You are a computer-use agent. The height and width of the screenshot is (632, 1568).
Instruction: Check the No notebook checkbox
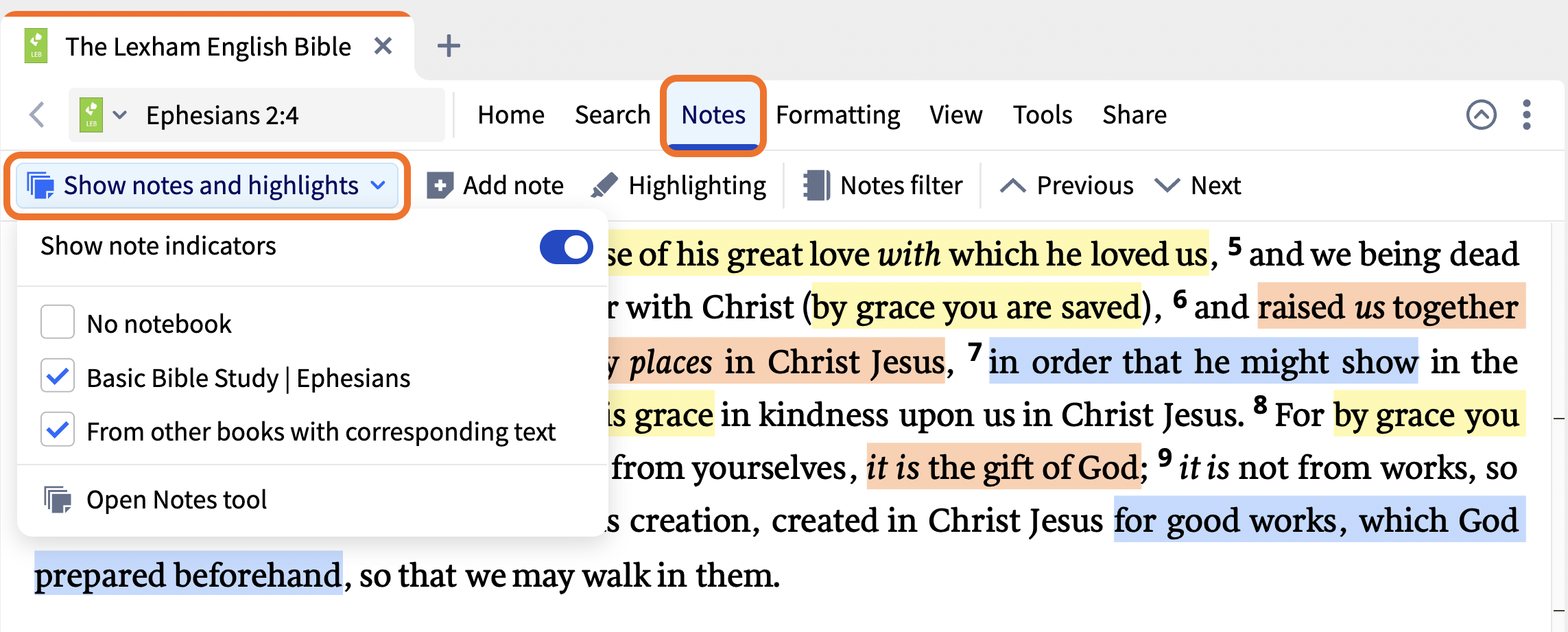(58, 322)
